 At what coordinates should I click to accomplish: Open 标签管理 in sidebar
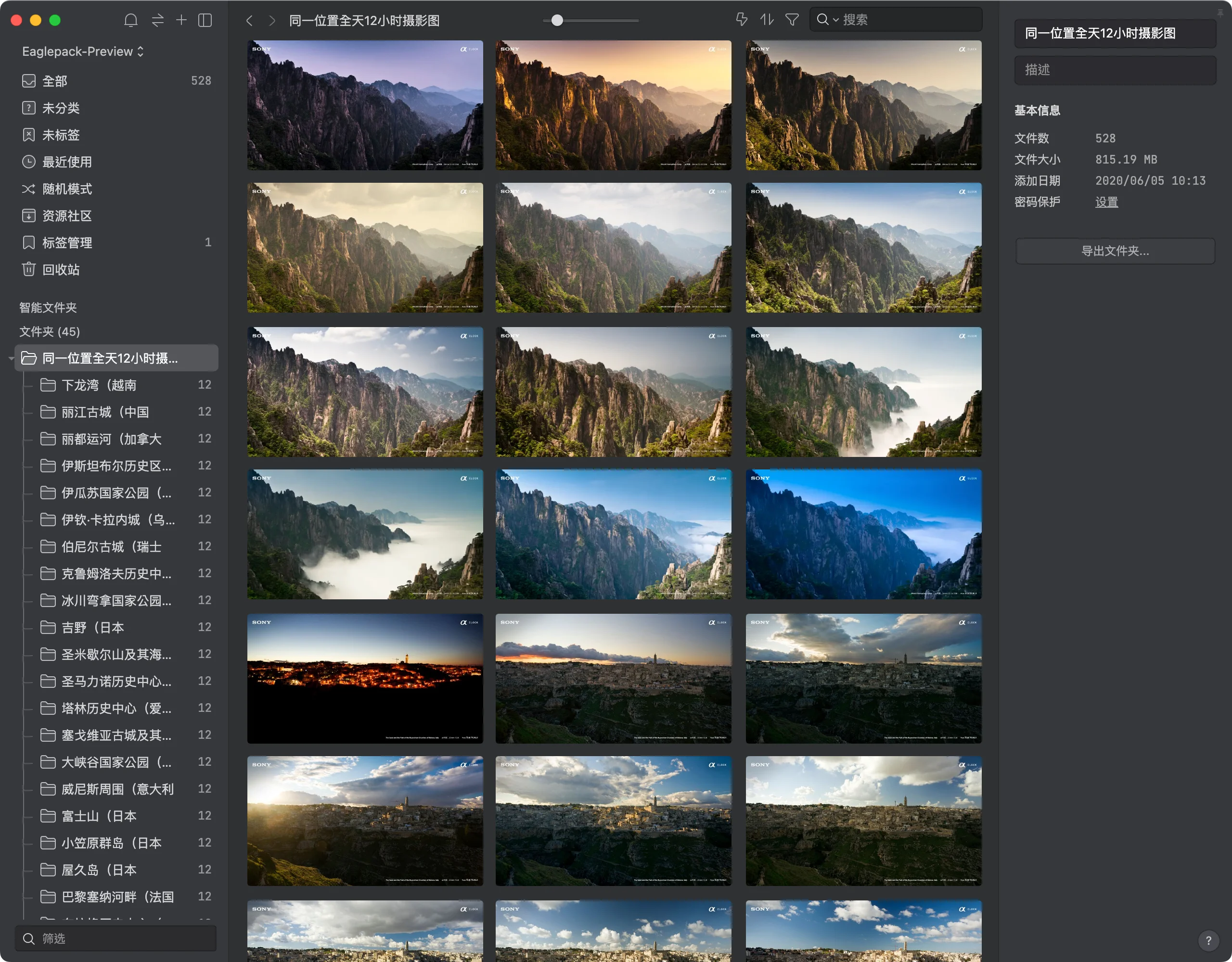[x=116, y=242]
